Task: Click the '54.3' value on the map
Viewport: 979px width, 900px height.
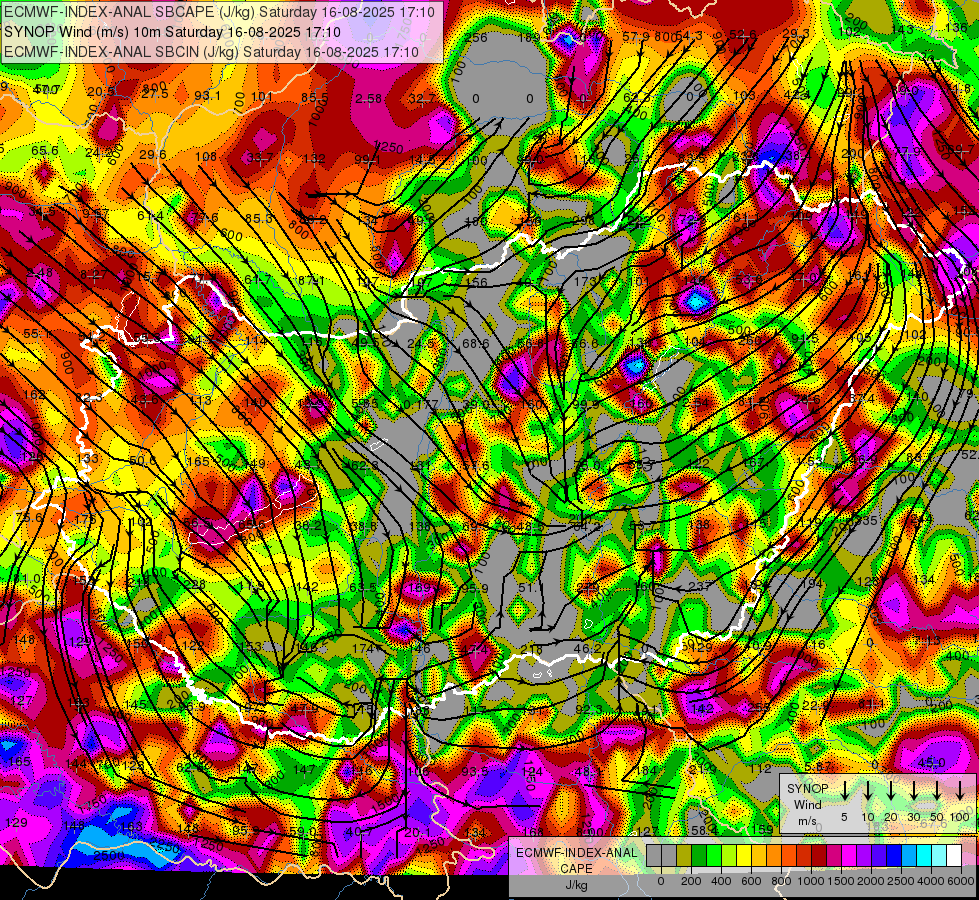Action: [x=689, y=36]
